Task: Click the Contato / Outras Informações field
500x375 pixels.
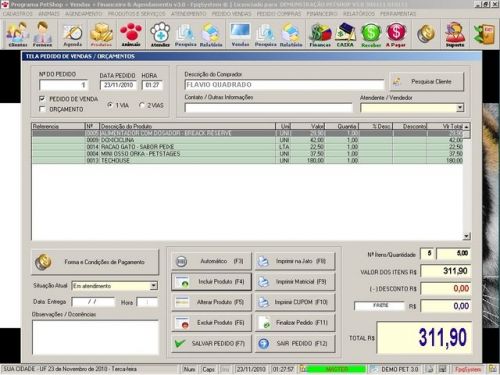Action: 268,108
